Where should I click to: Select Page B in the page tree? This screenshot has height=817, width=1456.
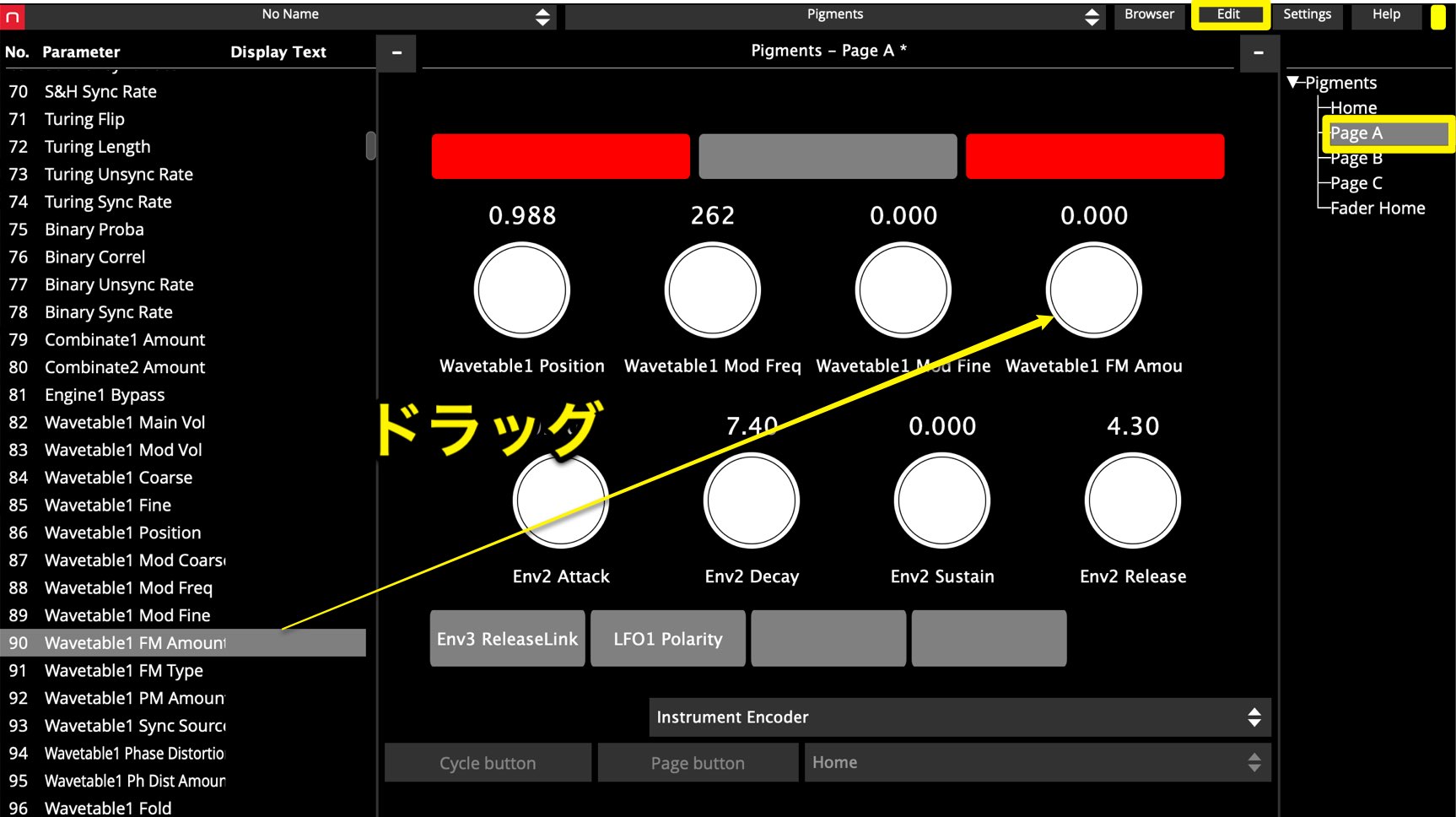click(x=1356, y=159)
